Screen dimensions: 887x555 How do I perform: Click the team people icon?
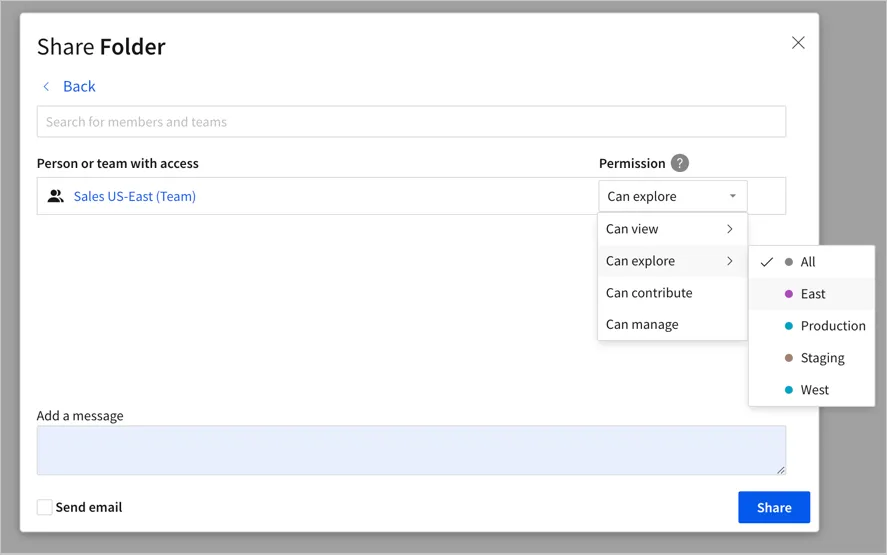point(55,196)
